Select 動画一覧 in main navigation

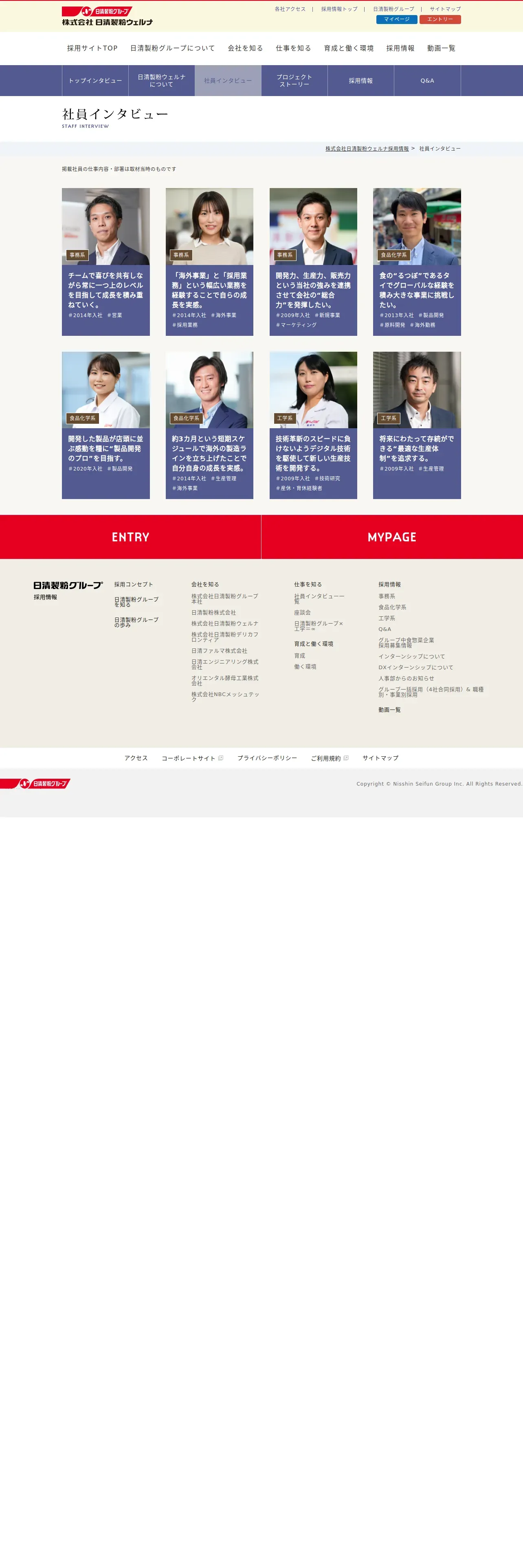441,48
